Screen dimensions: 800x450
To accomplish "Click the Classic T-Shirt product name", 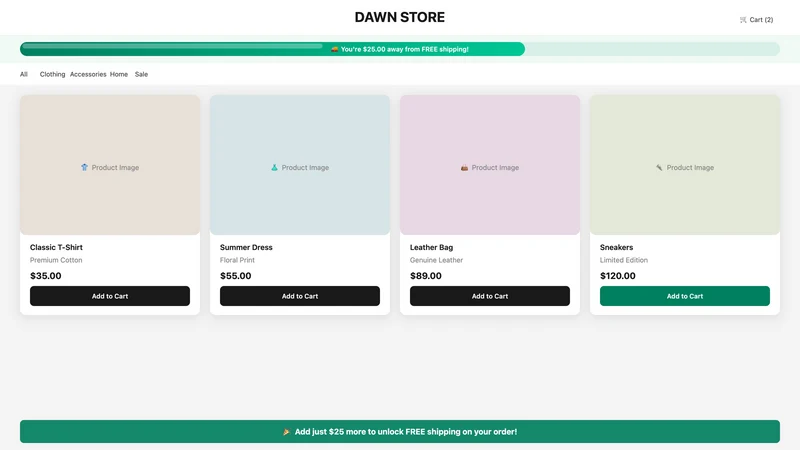I will pos(56,247).
